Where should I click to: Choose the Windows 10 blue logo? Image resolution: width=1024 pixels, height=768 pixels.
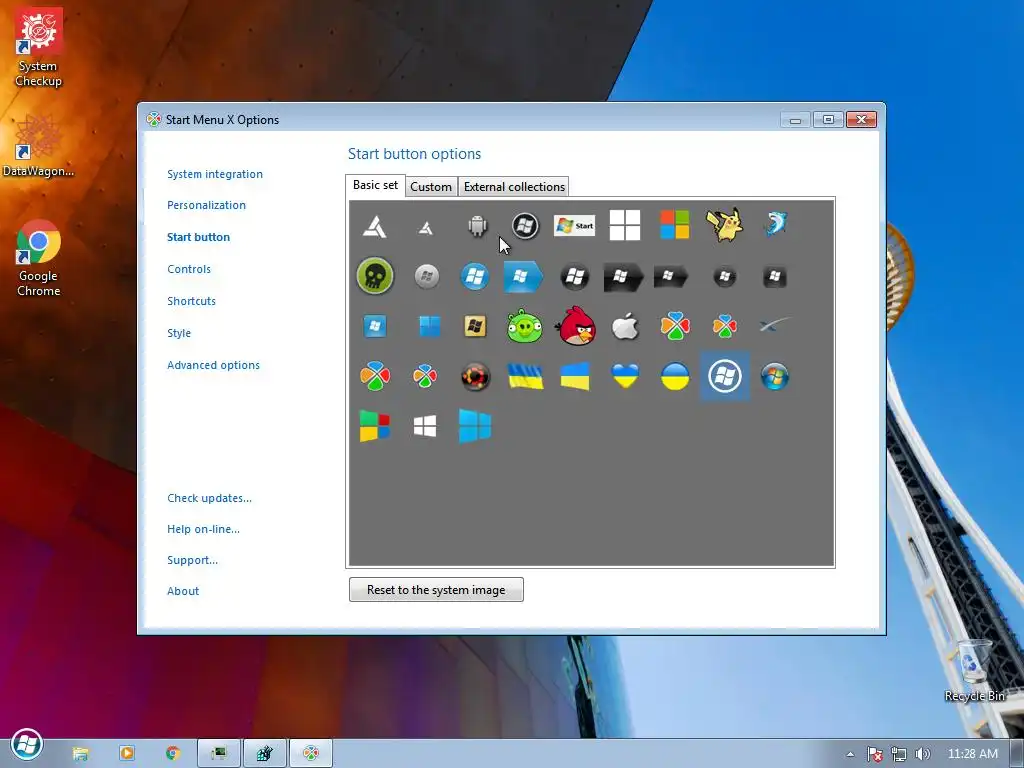(475, 426)
